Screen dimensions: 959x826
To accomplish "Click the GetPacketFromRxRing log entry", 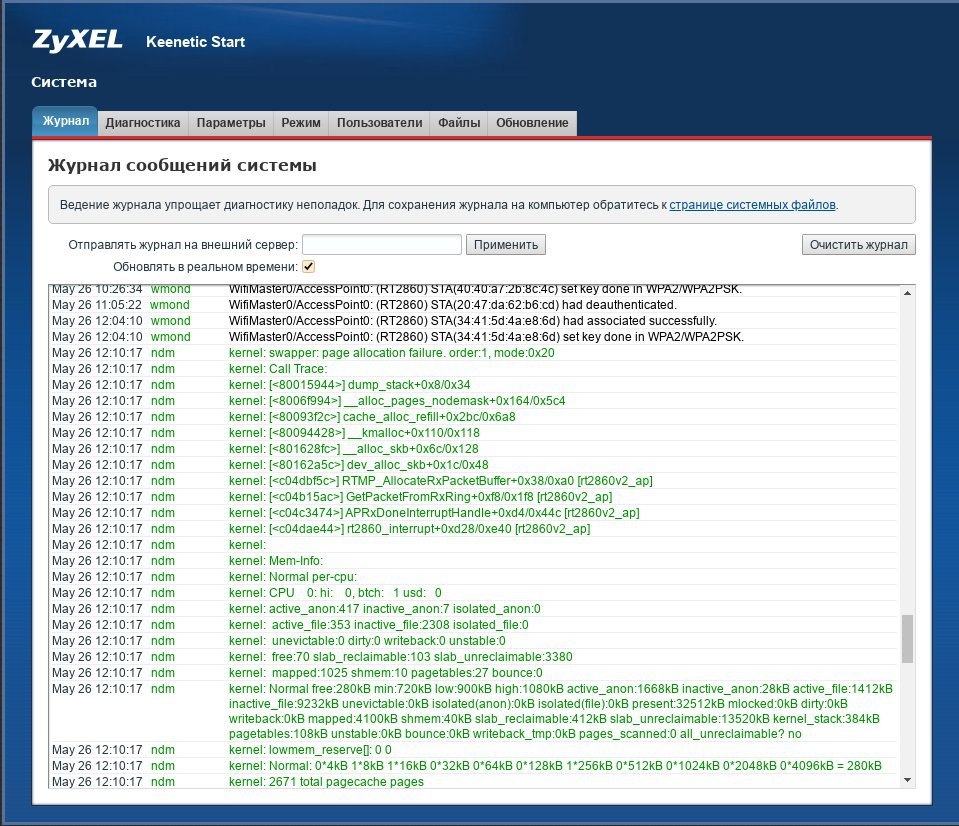I will click(474, 496).
